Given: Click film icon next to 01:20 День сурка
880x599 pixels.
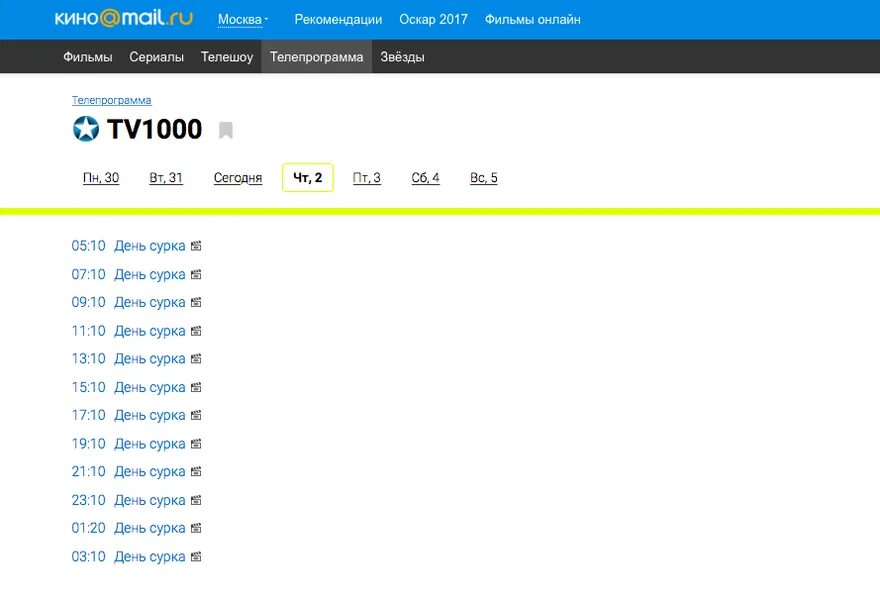Looking at the screenshot, I should click(196, 528).
